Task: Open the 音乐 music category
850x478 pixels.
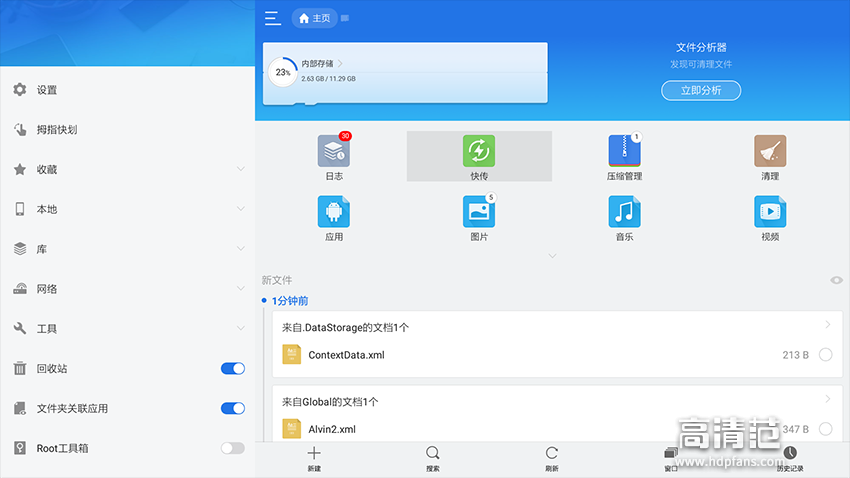Action: click(624, 218)
